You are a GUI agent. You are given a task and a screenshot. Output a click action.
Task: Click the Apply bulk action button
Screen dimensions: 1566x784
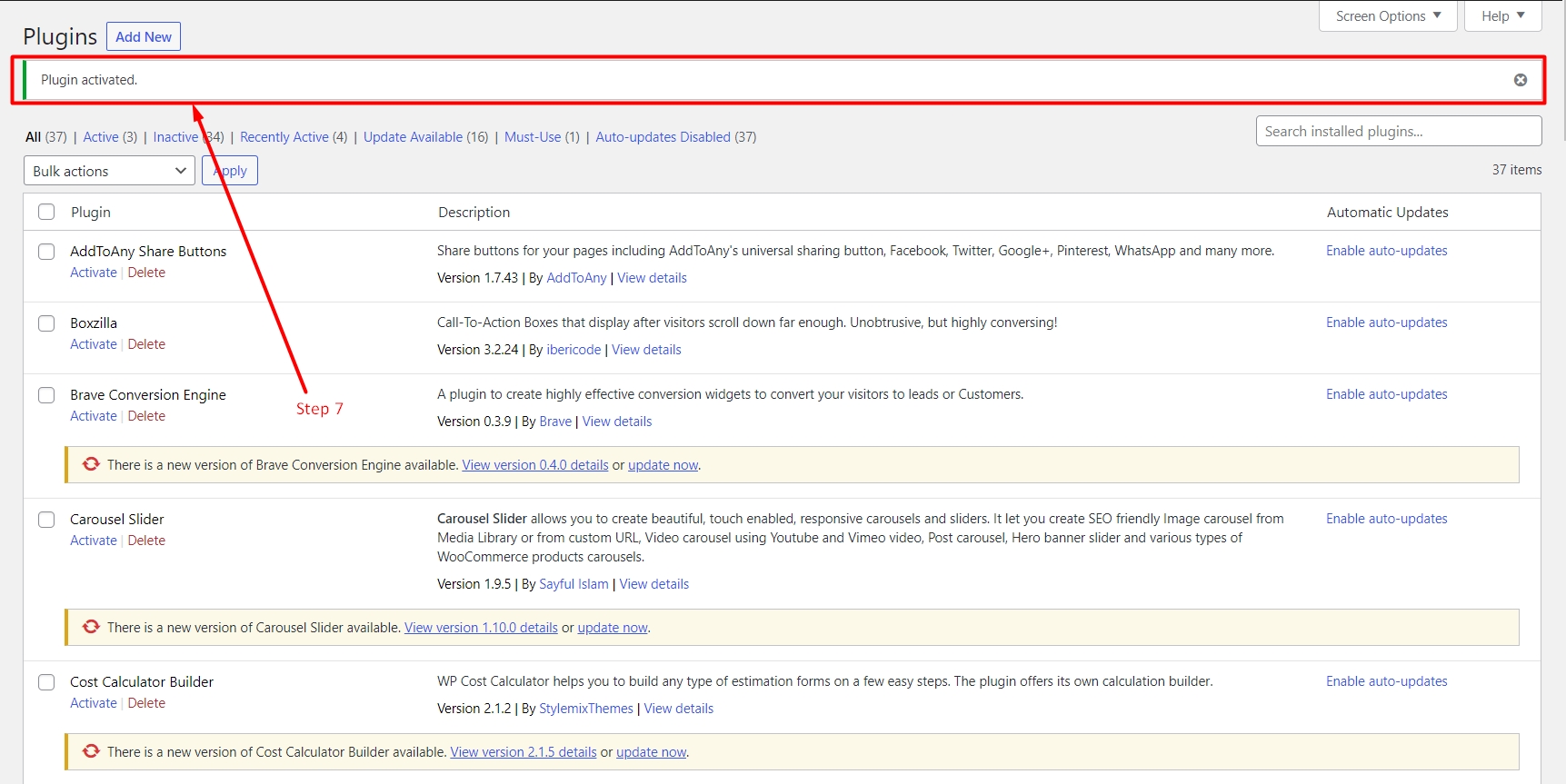230,171
